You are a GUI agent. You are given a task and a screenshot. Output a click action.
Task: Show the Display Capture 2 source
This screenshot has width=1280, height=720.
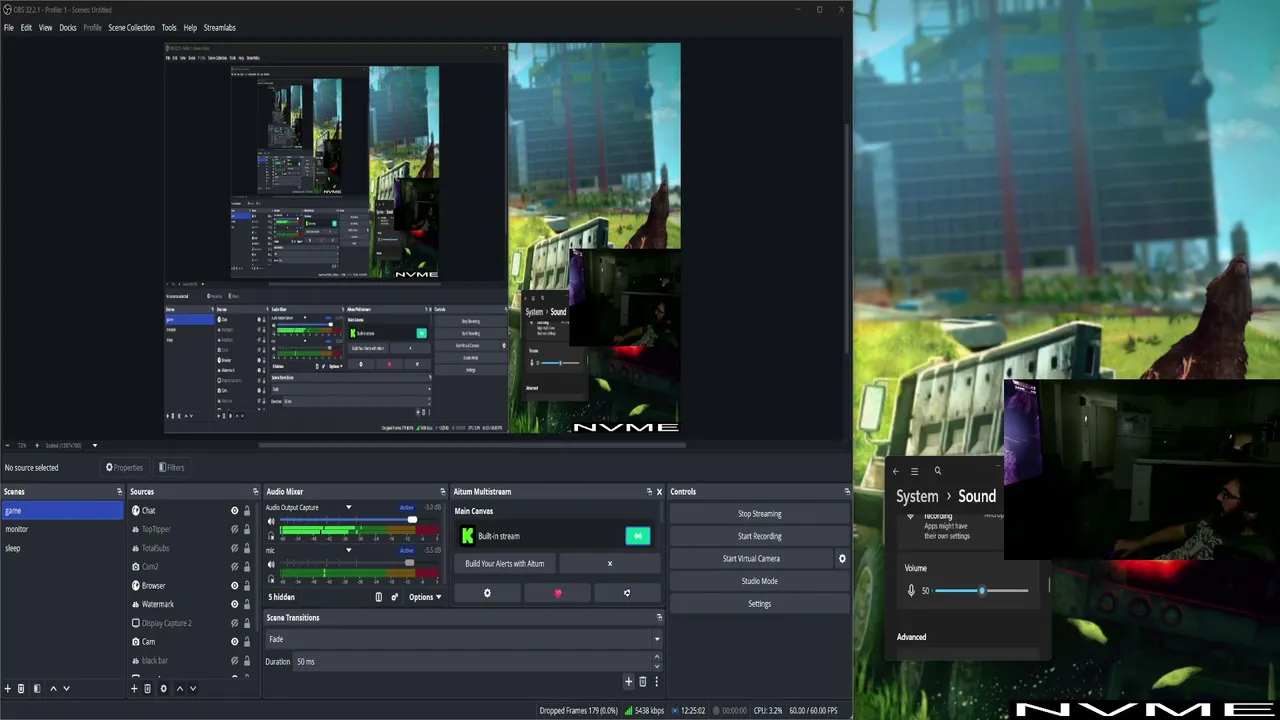pyautogui.click(x=235, y=623)
